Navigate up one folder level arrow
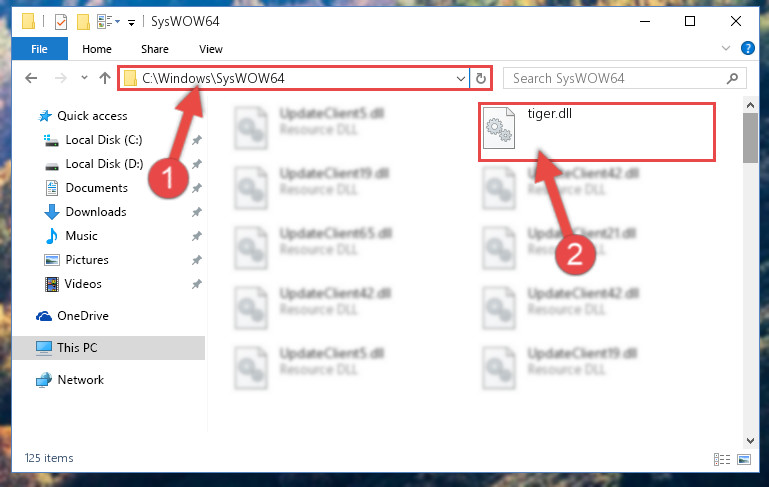 [x=104, y=78]
